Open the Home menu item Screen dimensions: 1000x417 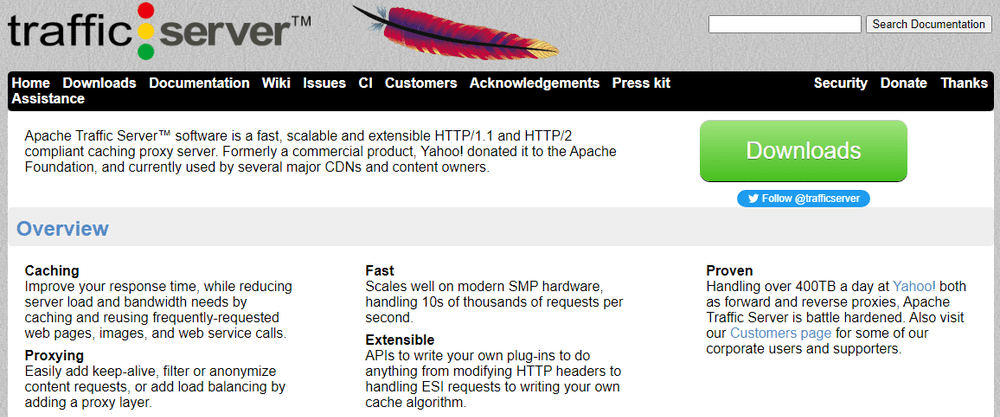(31, 83)
